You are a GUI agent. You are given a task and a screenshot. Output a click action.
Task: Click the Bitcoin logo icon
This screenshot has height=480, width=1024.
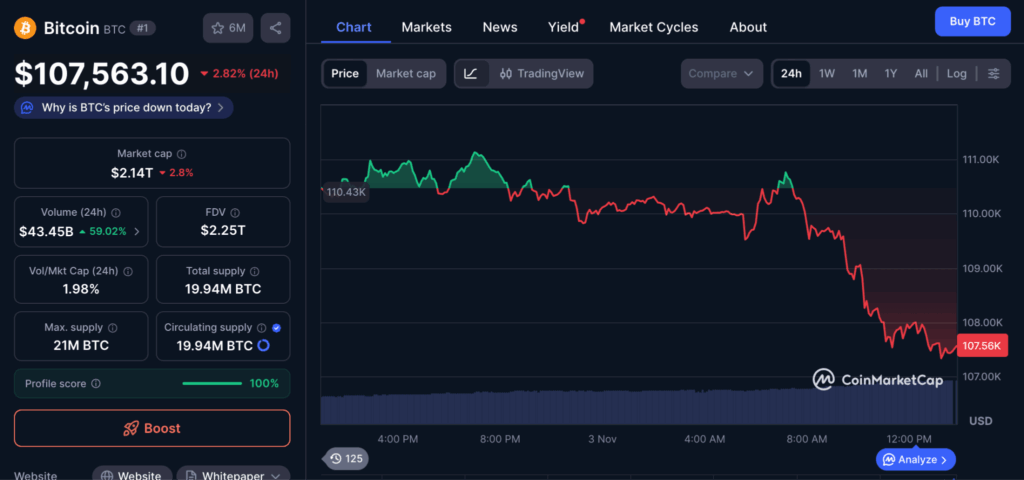pyautogui.click(x=25, y=28)
